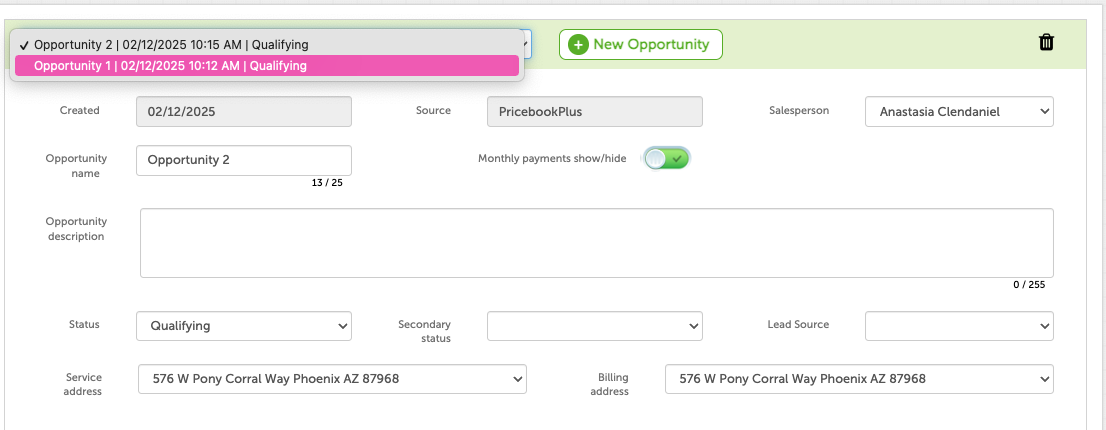Click the greyed Created date field
1106x430 pixels.
pyautogui.click(x=243, y=111)
